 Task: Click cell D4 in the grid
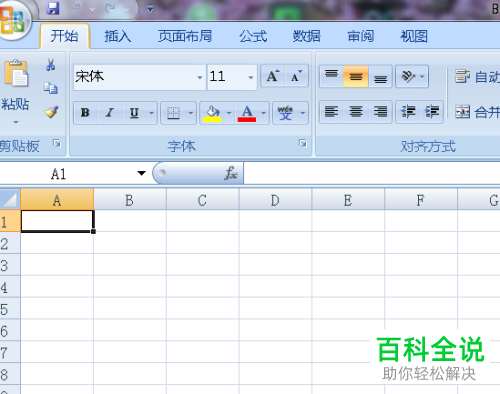[x=275, y=287]
